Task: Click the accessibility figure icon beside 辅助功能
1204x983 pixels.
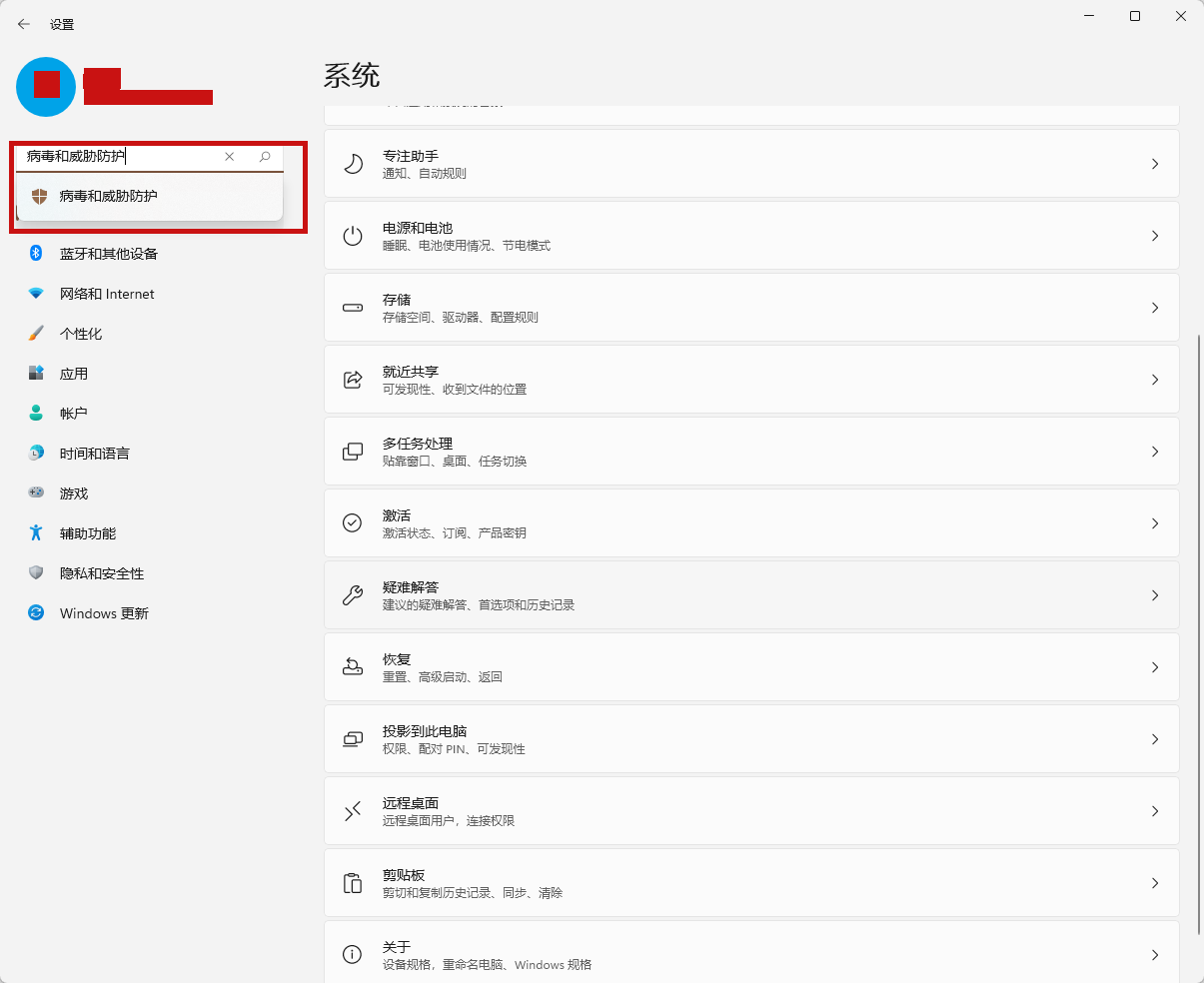Action: pos(36,533)
